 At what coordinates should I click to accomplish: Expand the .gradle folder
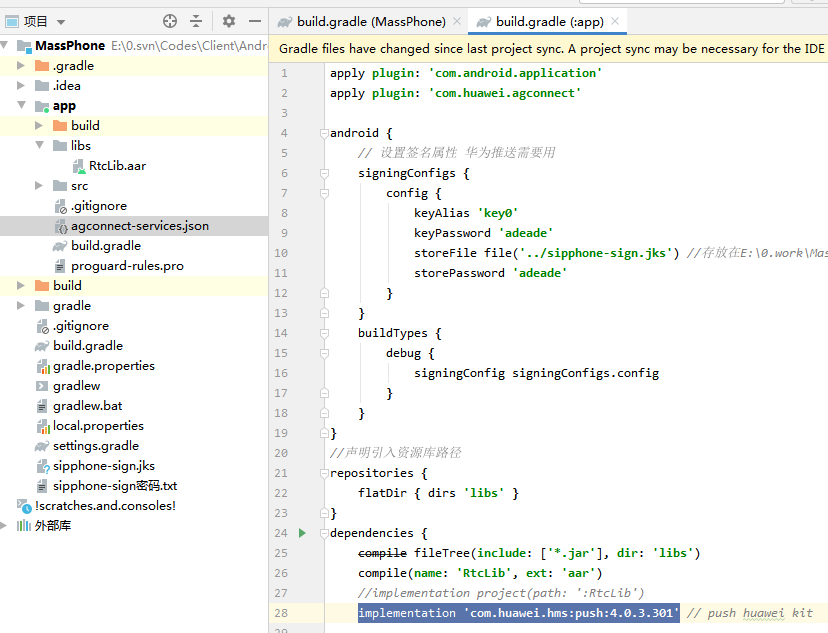[x=21, y=65]
